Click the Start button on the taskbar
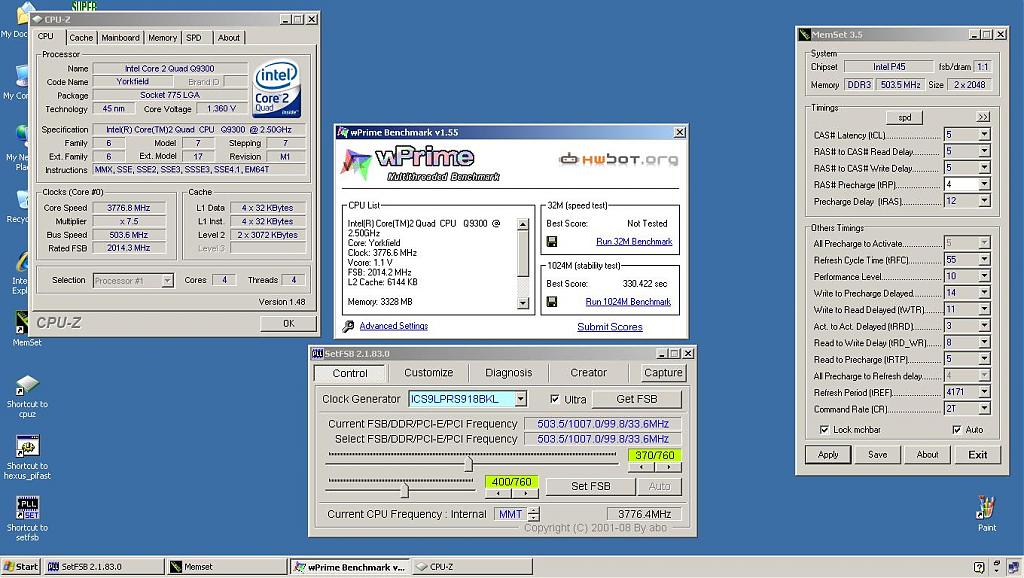 [21, 567]
